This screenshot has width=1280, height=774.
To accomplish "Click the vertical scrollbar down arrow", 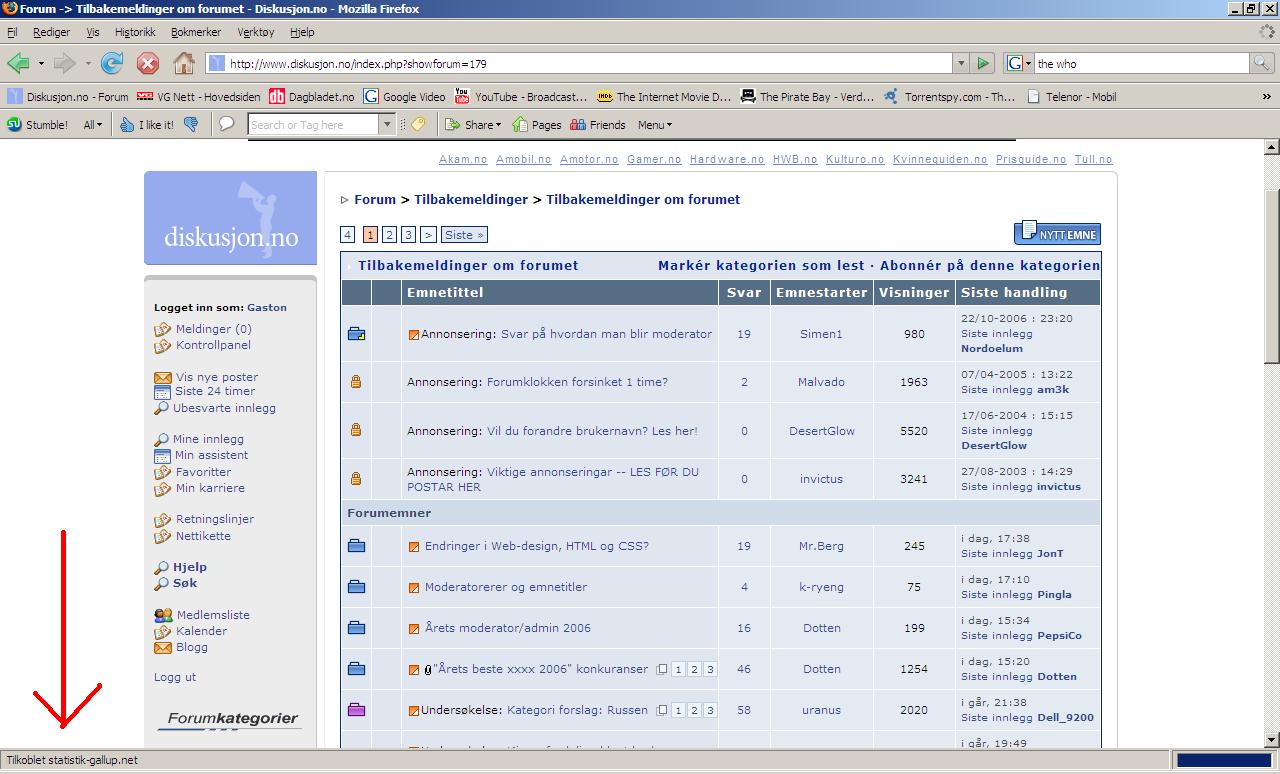I will tap(1272, 741).
